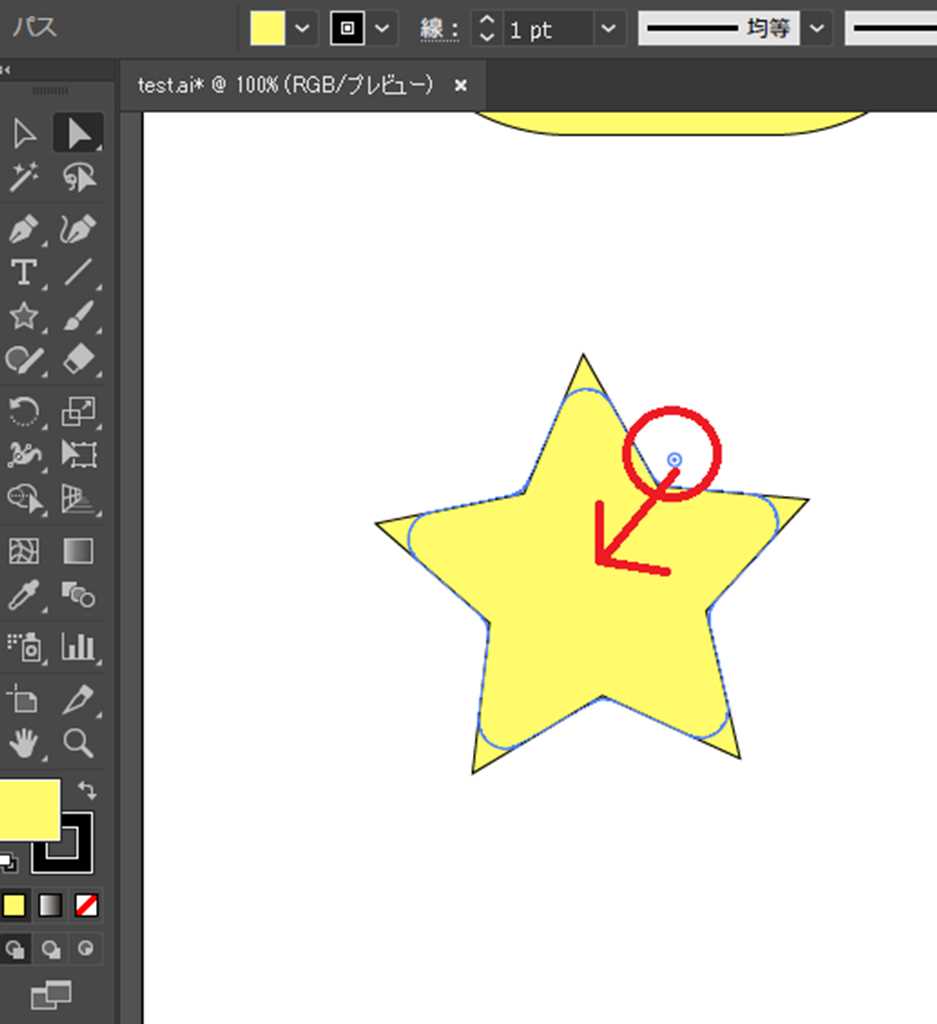937x1024 pixels.
Task: Activate the Type tool
Action: [23, 273]
